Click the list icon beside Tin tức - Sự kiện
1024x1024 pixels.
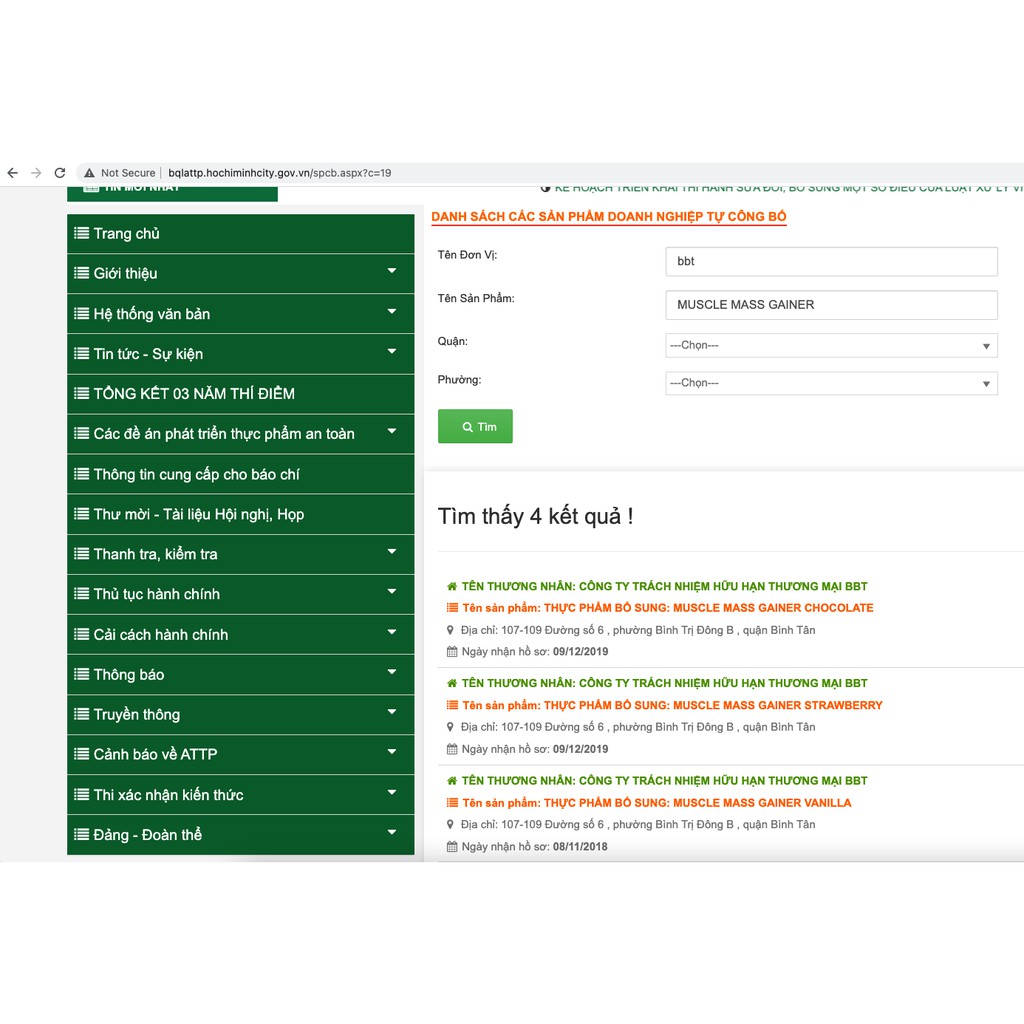click(82, 353)
